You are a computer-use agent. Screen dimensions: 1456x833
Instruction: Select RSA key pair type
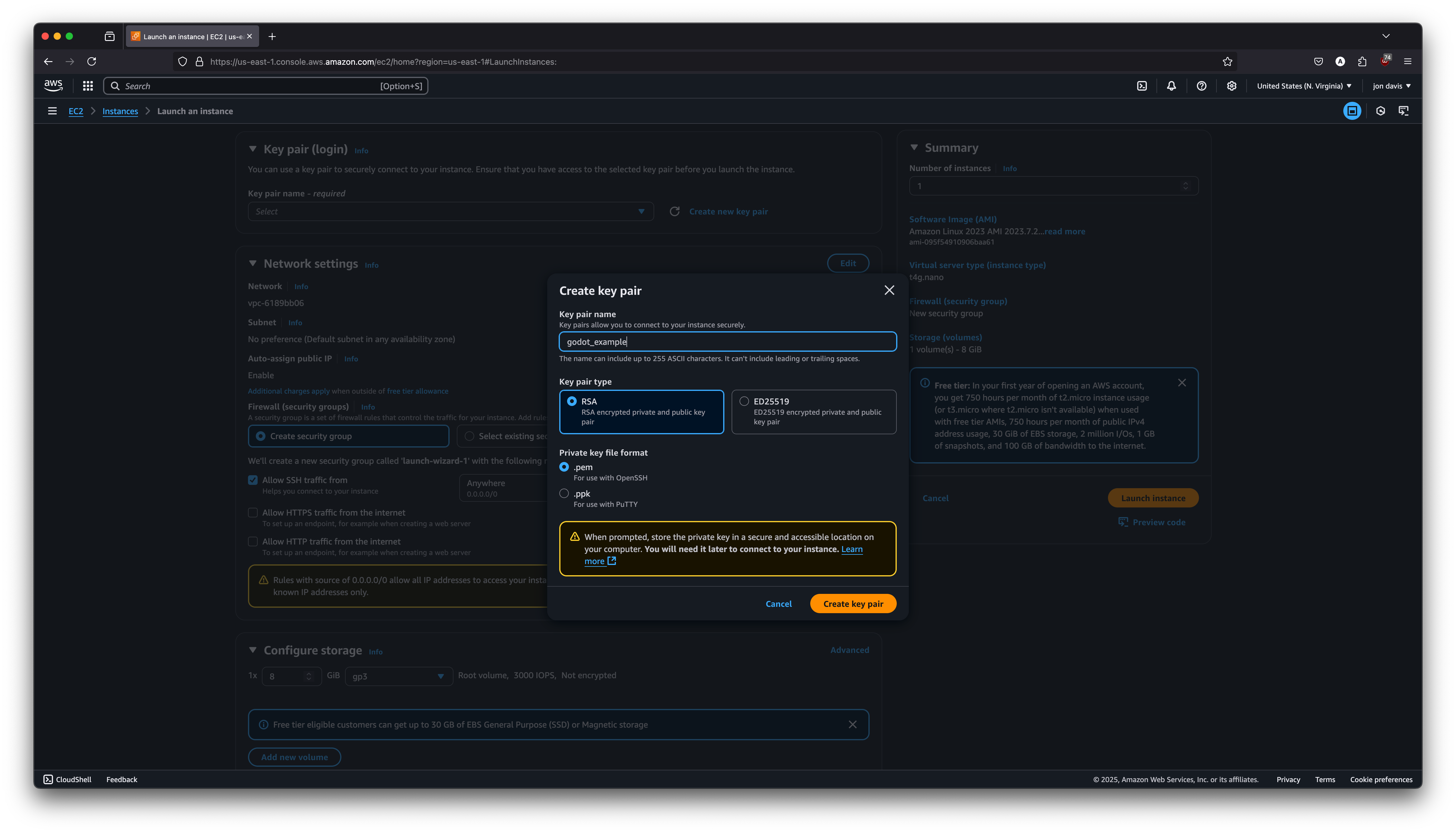click(641, 411)
